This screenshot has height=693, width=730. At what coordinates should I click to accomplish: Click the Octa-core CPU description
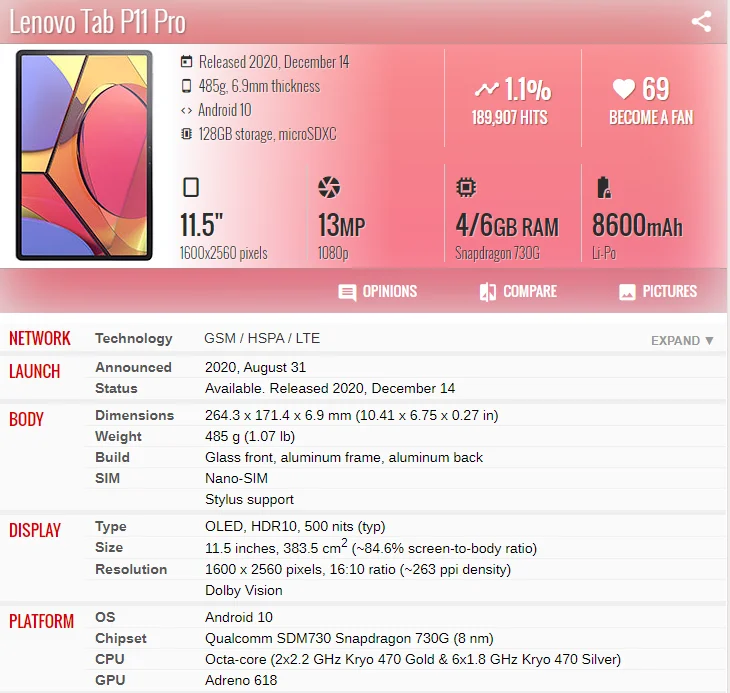[413, 659]
